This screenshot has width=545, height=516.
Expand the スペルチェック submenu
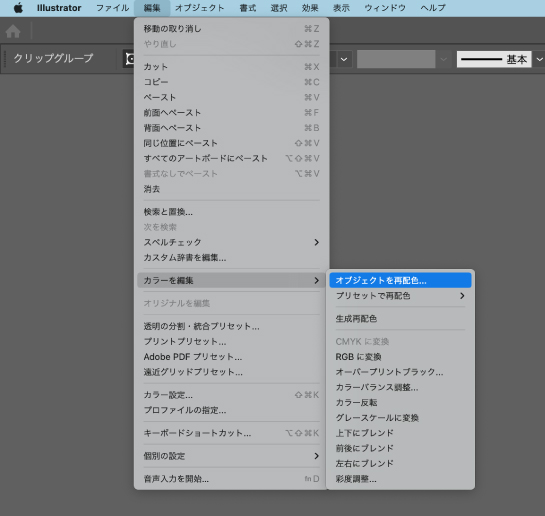point(231,242)
